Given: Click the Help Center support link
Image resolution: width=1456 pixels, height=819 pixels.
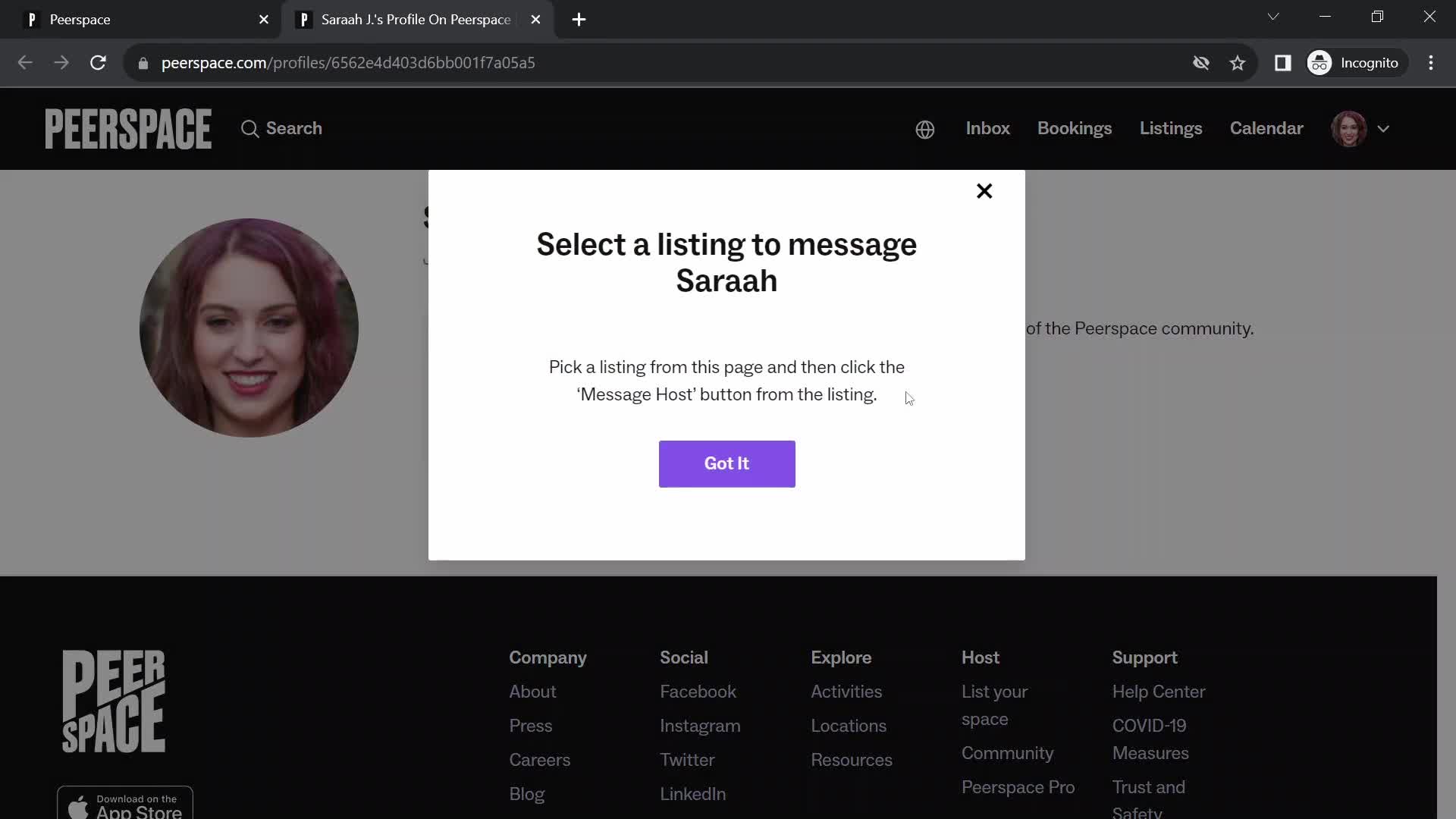Looking at the screenshot, I should tap(1159, 691).
